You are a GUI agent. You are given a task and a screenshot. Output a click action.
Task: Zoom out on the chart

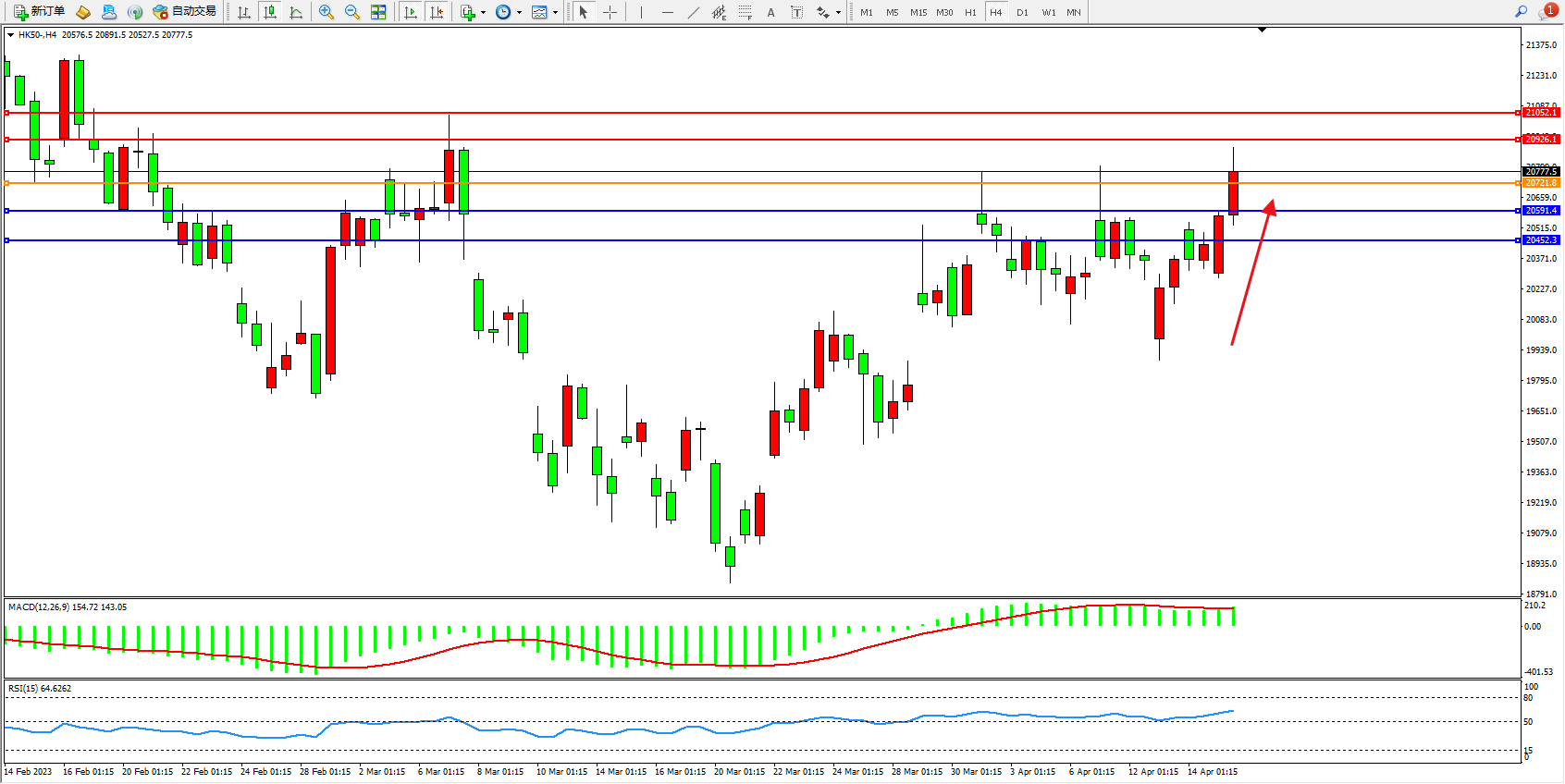click(x=352, y=12)
